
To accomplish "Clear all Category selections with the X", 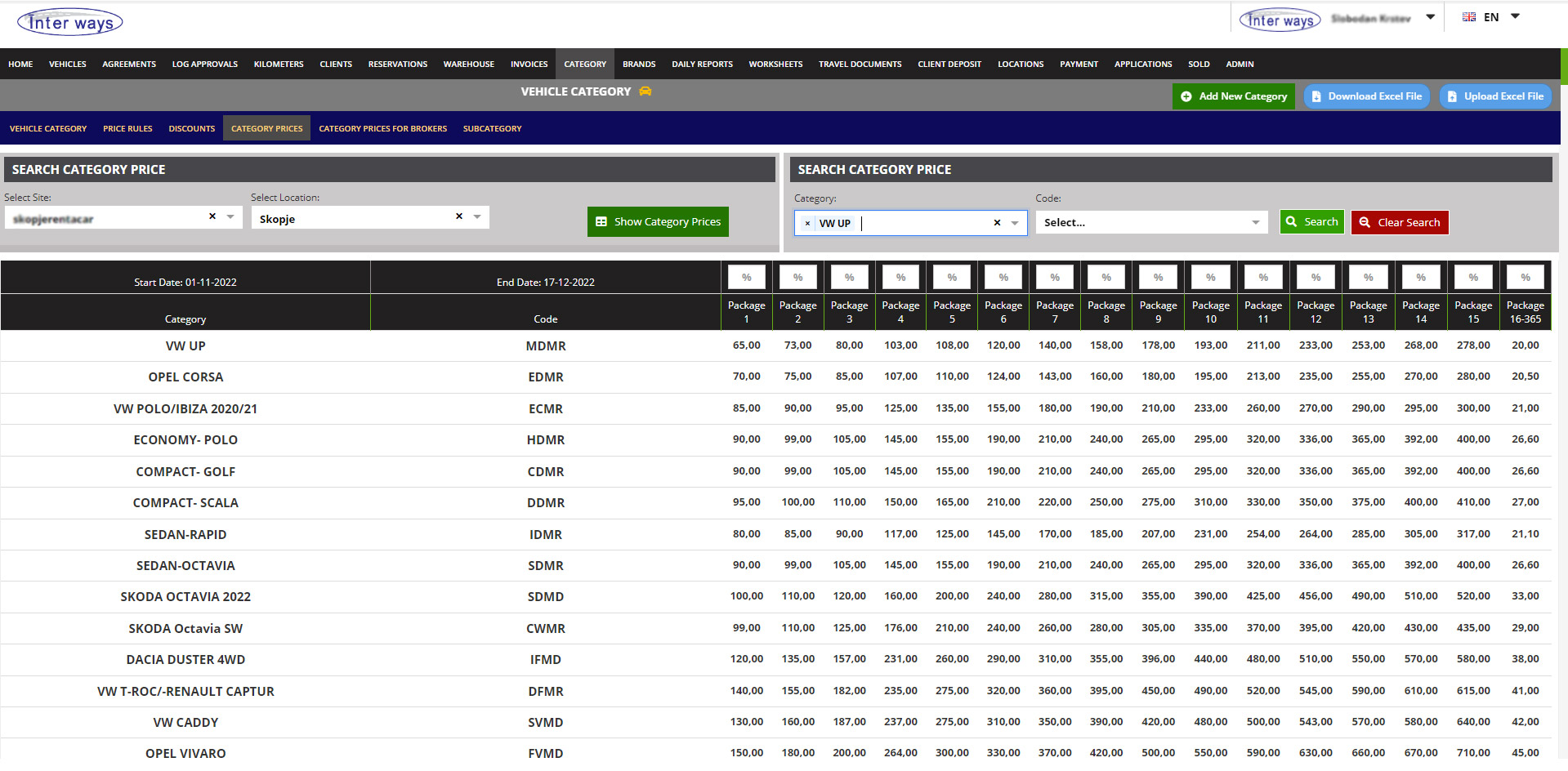I will tap(997, 222).
